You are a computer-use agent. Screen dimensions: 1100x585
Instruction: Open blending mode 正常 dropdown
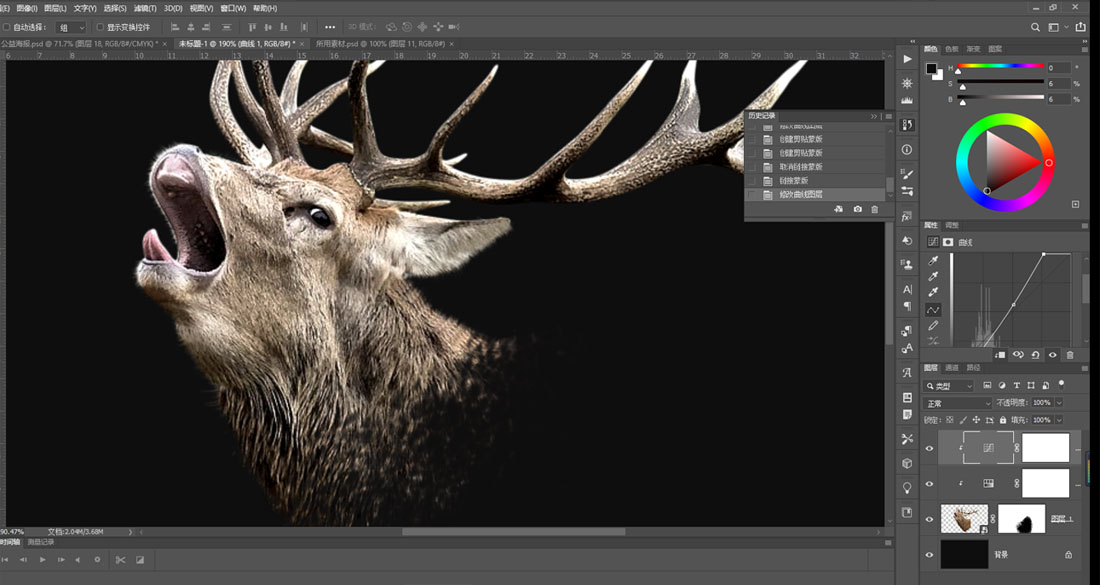coord(958,403)
